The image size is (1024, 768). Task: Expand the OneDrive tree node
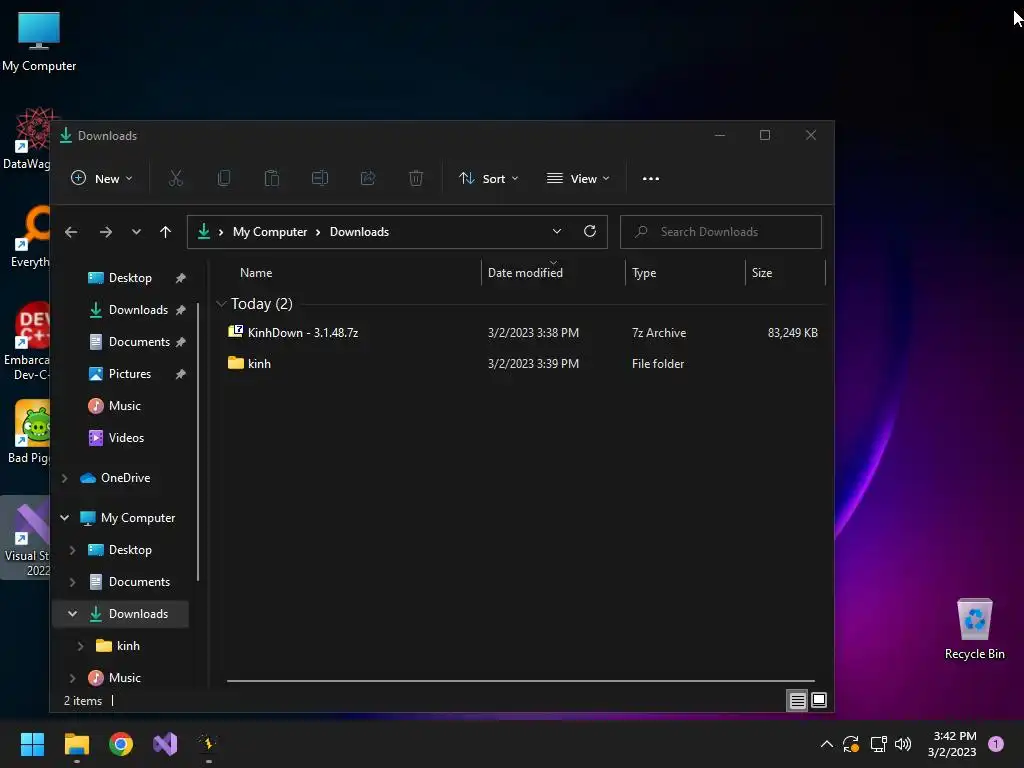coord(65,478)
